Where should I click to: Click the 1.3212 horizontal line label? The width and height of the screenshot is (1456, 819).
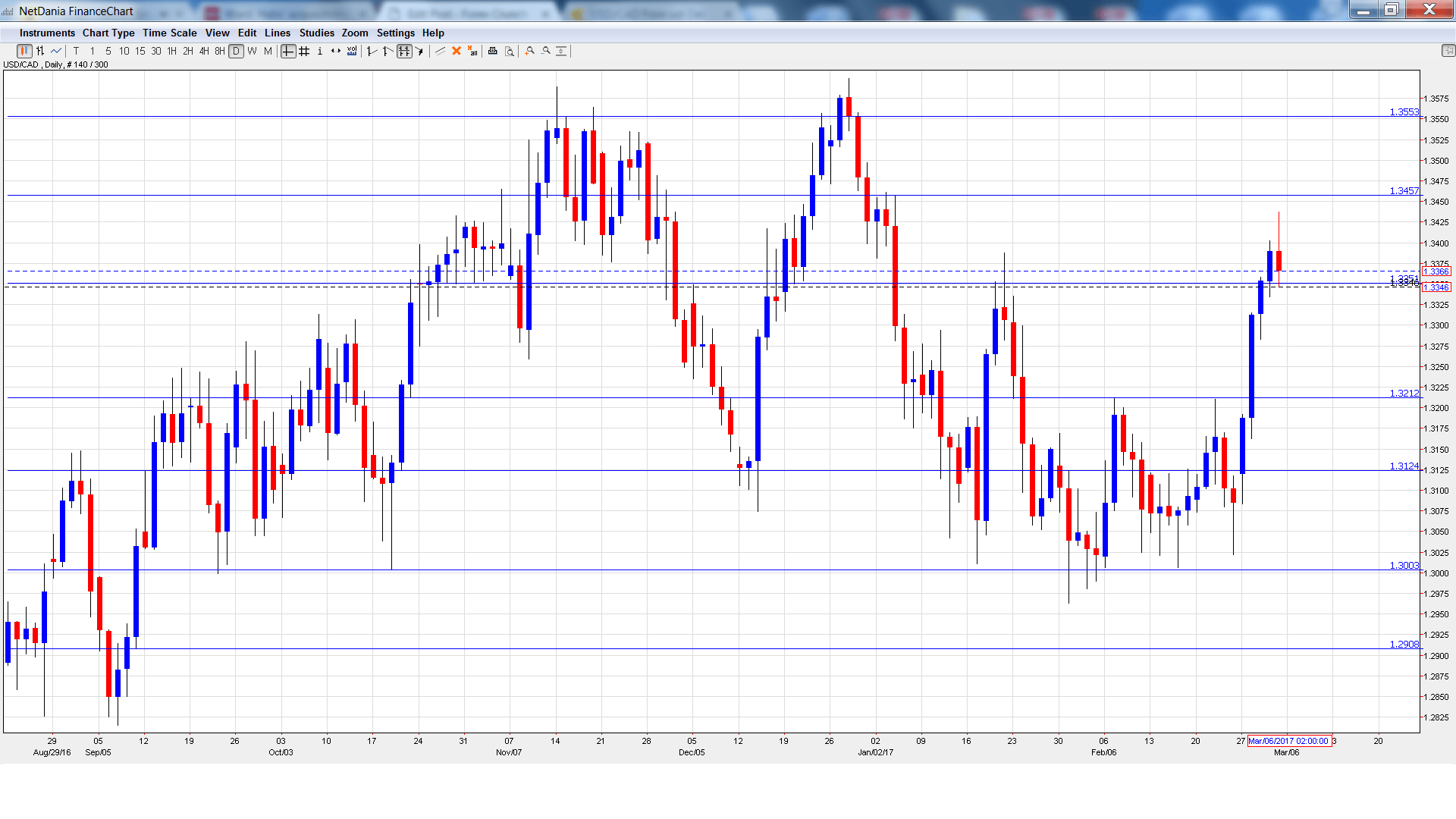(x=1404, y=393)
